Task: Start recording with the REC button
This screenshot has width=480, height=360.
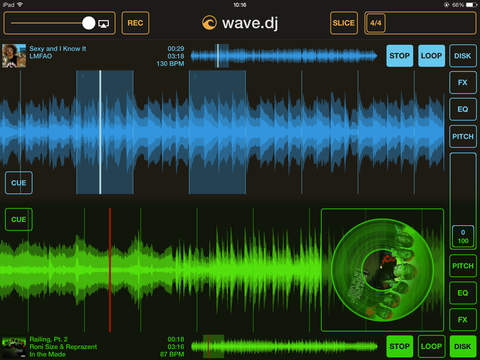Action: 135,23
